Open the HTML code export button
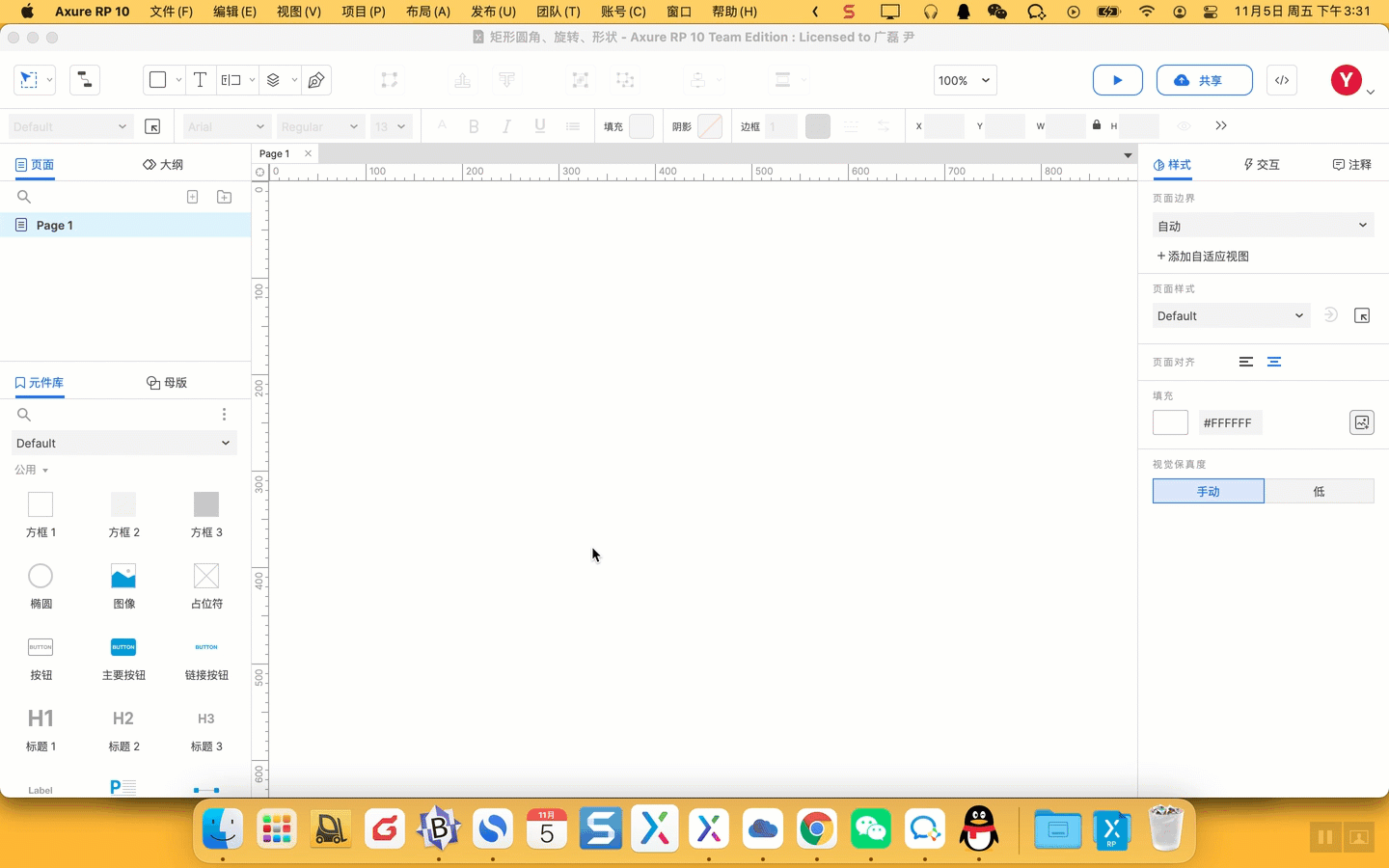Viewport: 1389px width, 868px height. click(x=1282, y=80)
